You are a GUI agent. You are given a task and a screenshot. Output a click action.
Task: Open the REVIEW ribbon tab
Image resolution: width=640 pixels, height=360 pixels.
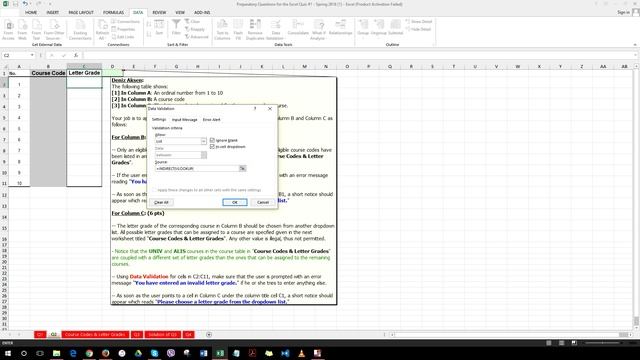[159, 13]
